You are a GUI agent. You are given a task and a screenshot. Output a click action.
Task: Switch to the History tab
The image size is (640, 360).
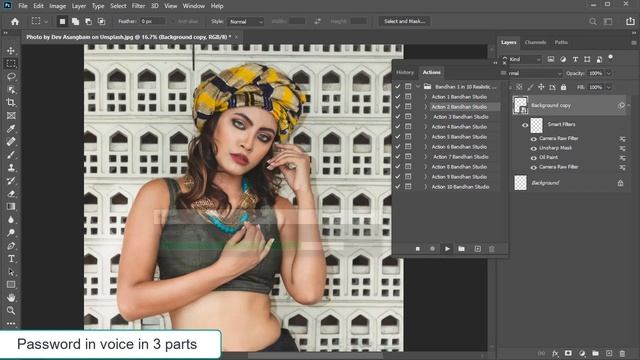[x=404, y=72]
